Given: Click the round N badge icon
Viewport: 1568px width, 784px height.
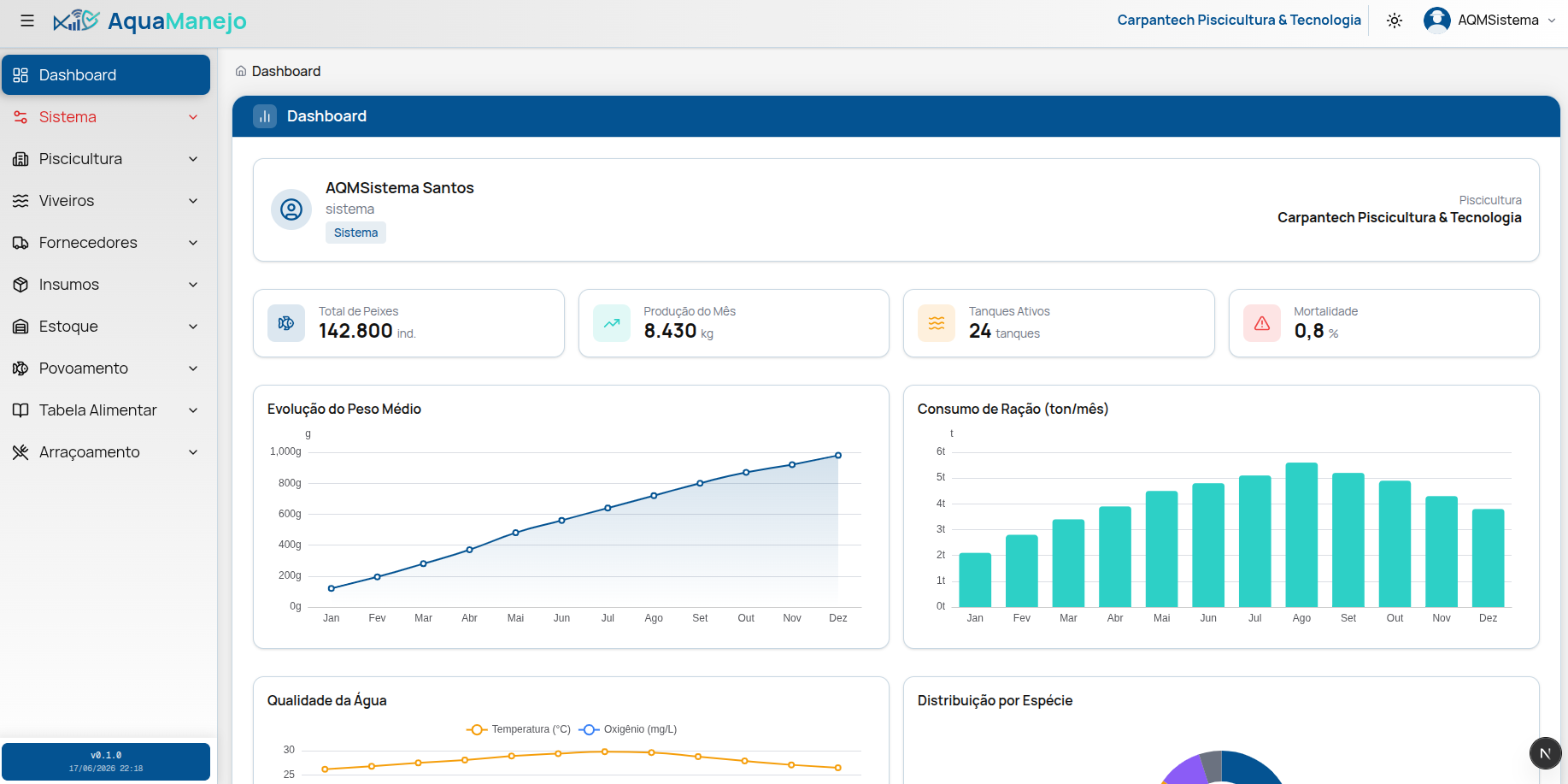Looking at the screenshot, I should point(1545,753).
